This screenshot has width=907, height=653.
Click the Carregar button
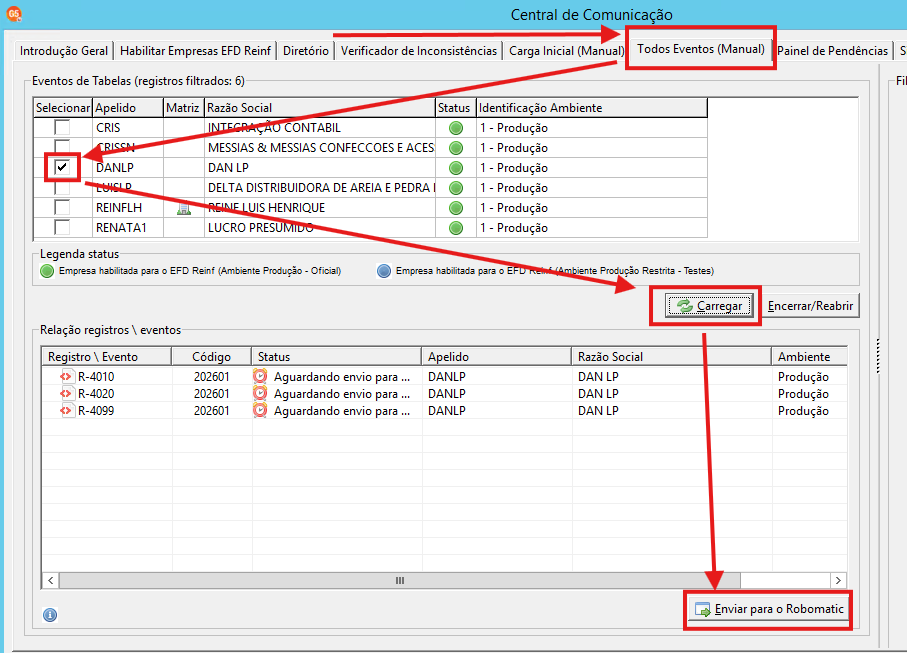point(710,306)
